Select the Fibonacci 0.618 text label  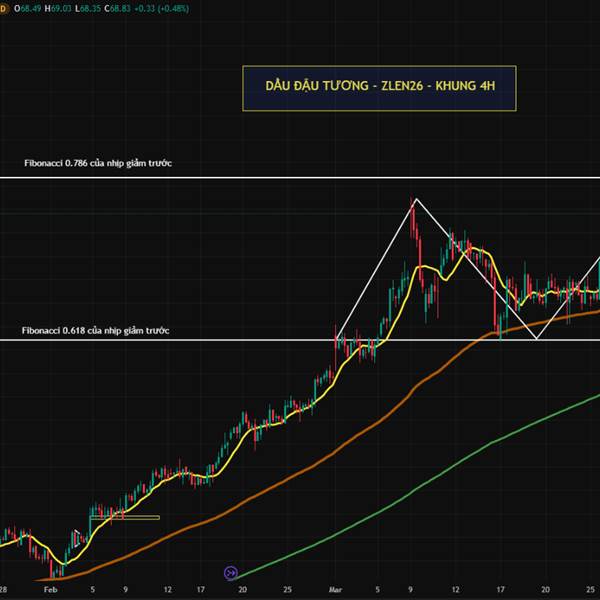click(95, 330)
